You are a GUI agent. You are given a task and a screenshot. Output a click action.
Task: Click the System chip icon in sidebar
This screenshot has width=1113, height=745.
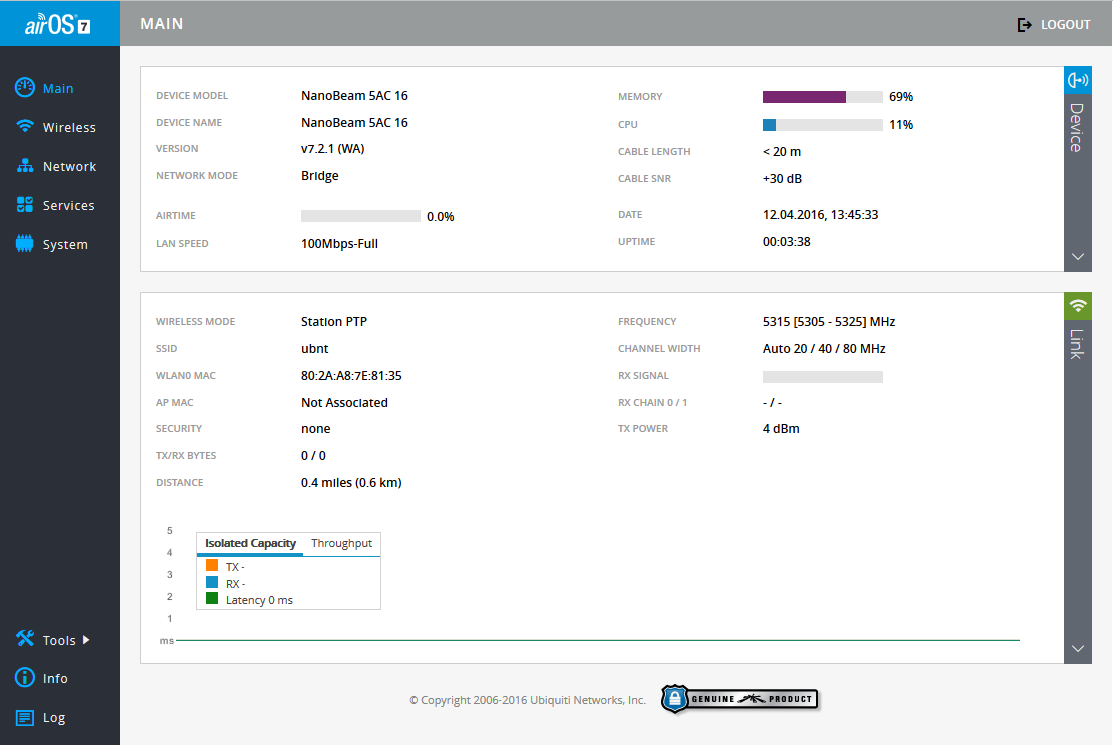(25, 243)
